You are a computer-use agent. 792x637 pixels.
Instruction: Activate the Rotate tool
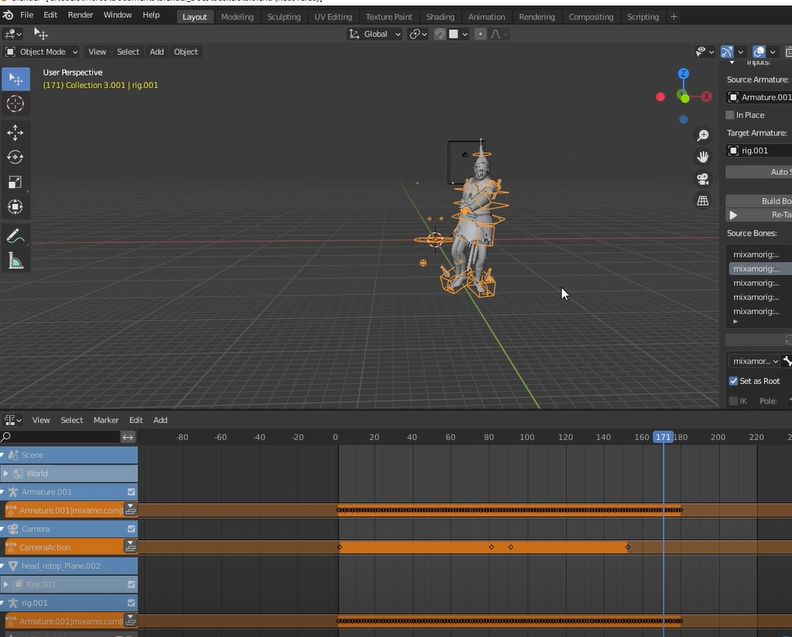[x=15, y=157]
